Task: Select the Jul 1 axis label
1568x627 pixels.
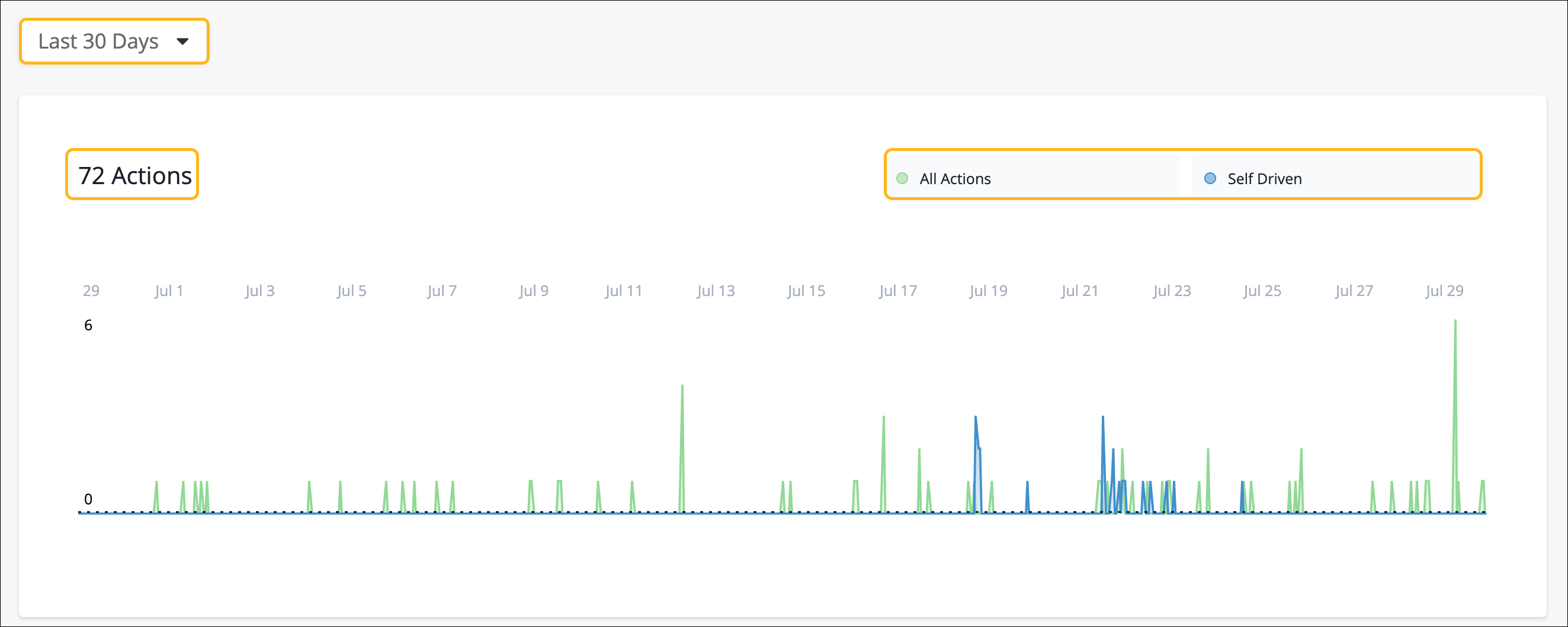Action: pyautogui.click(x=169, y=291)
